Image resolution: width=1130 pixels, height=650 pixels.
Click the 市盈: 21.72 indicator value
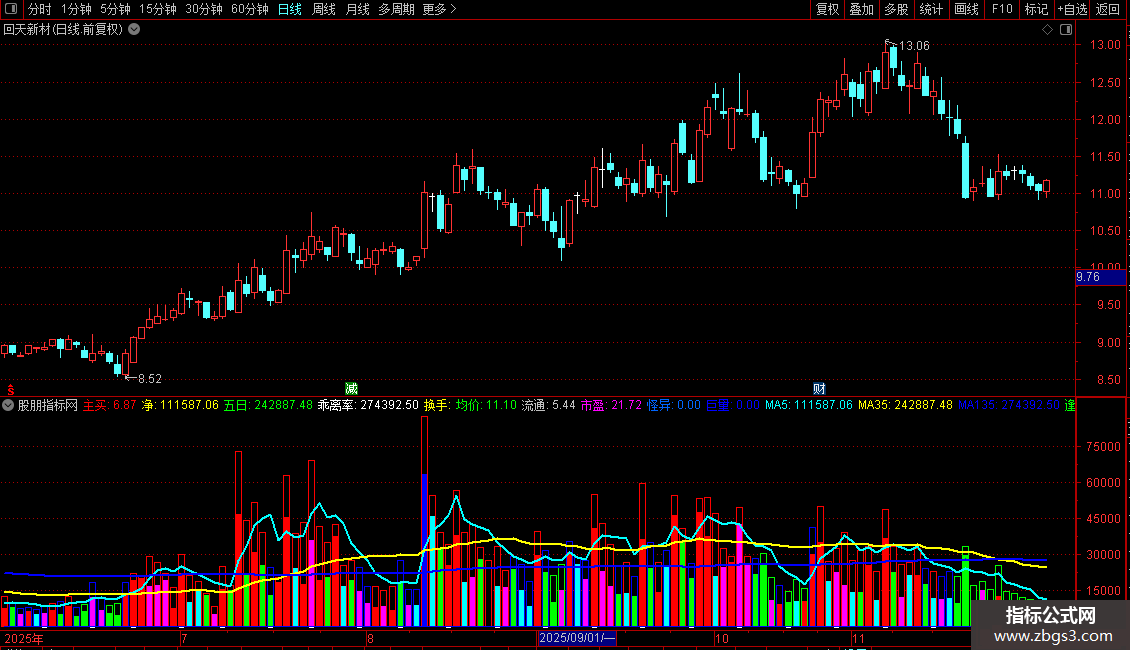pos(611,405)
